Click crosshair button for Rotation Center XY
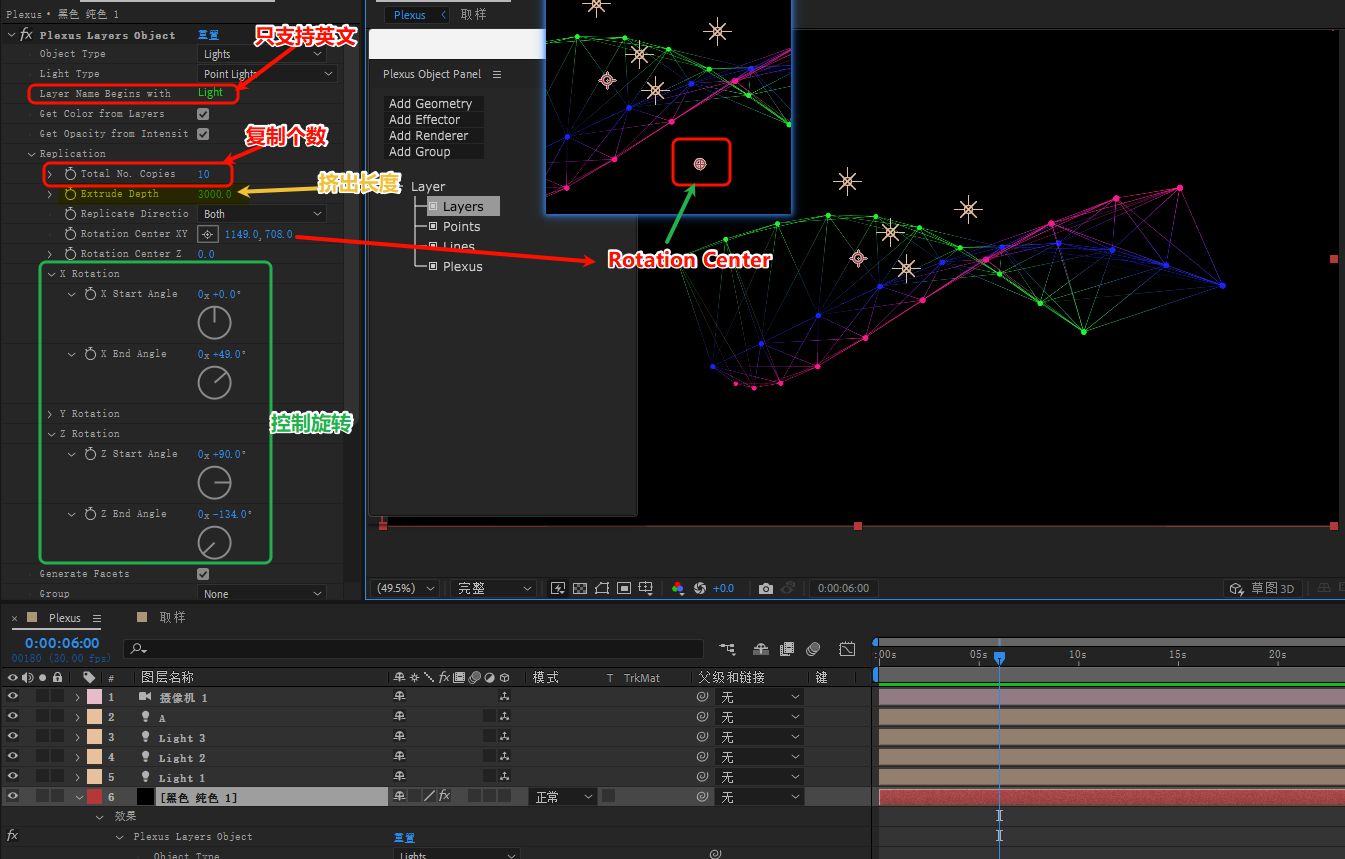 (208, 234)
